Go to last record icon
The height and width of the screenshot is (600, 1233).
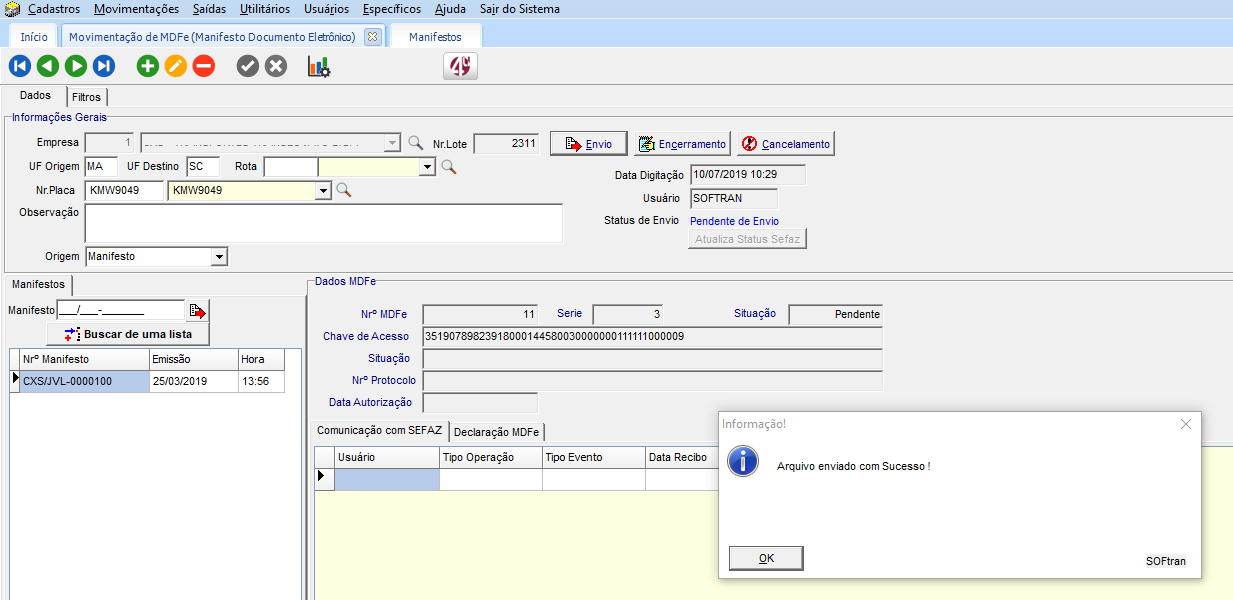[104, 67]
